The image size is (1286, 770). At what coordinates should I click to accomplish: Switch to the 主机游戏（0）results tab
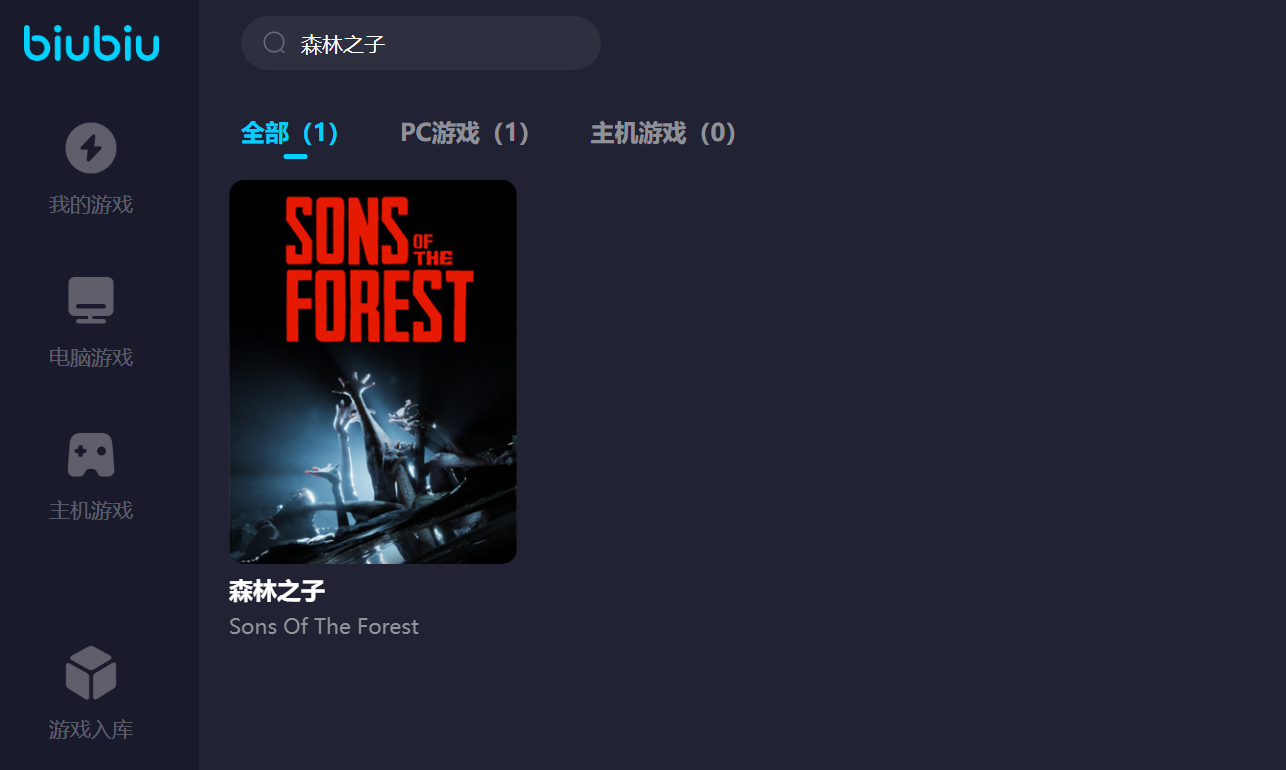coord(665,133)
